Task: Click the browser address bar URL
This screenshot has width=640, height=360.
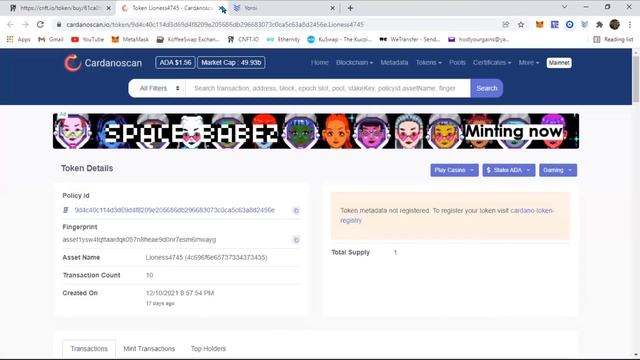Action: [x=215, y=24]
